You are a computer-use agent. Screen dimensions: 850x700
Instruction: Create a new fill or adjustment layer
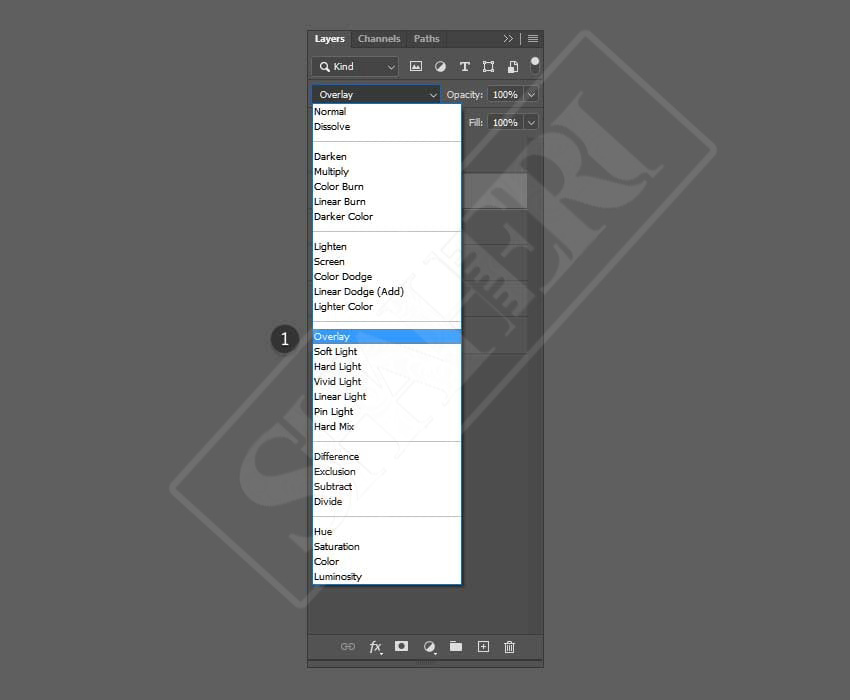click(429, 647)
